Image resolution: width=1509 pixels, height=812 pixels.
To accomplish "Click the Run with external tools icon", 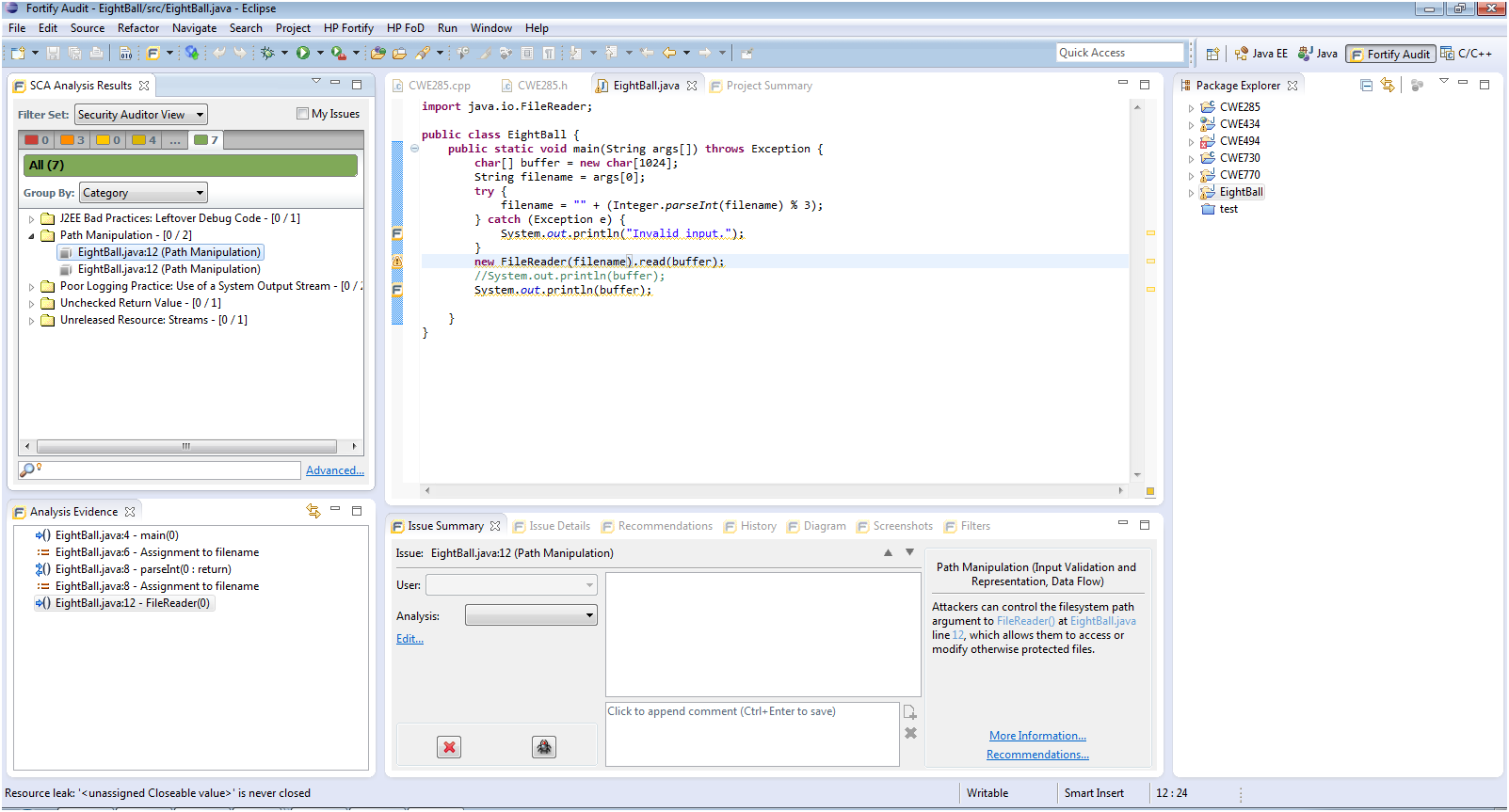I will (338, 54).
